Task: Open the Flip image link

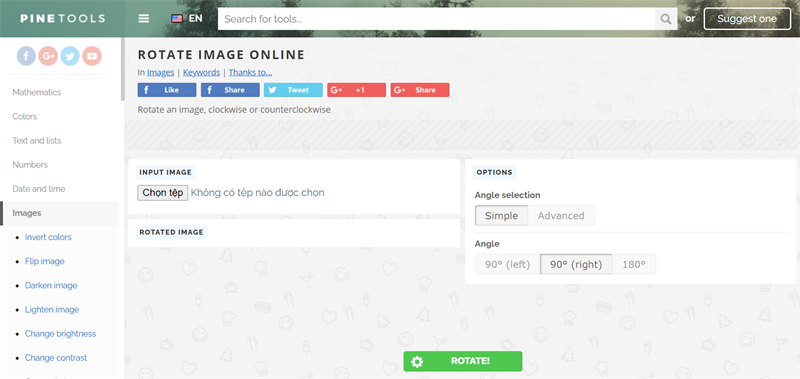Action: point(45,261)
